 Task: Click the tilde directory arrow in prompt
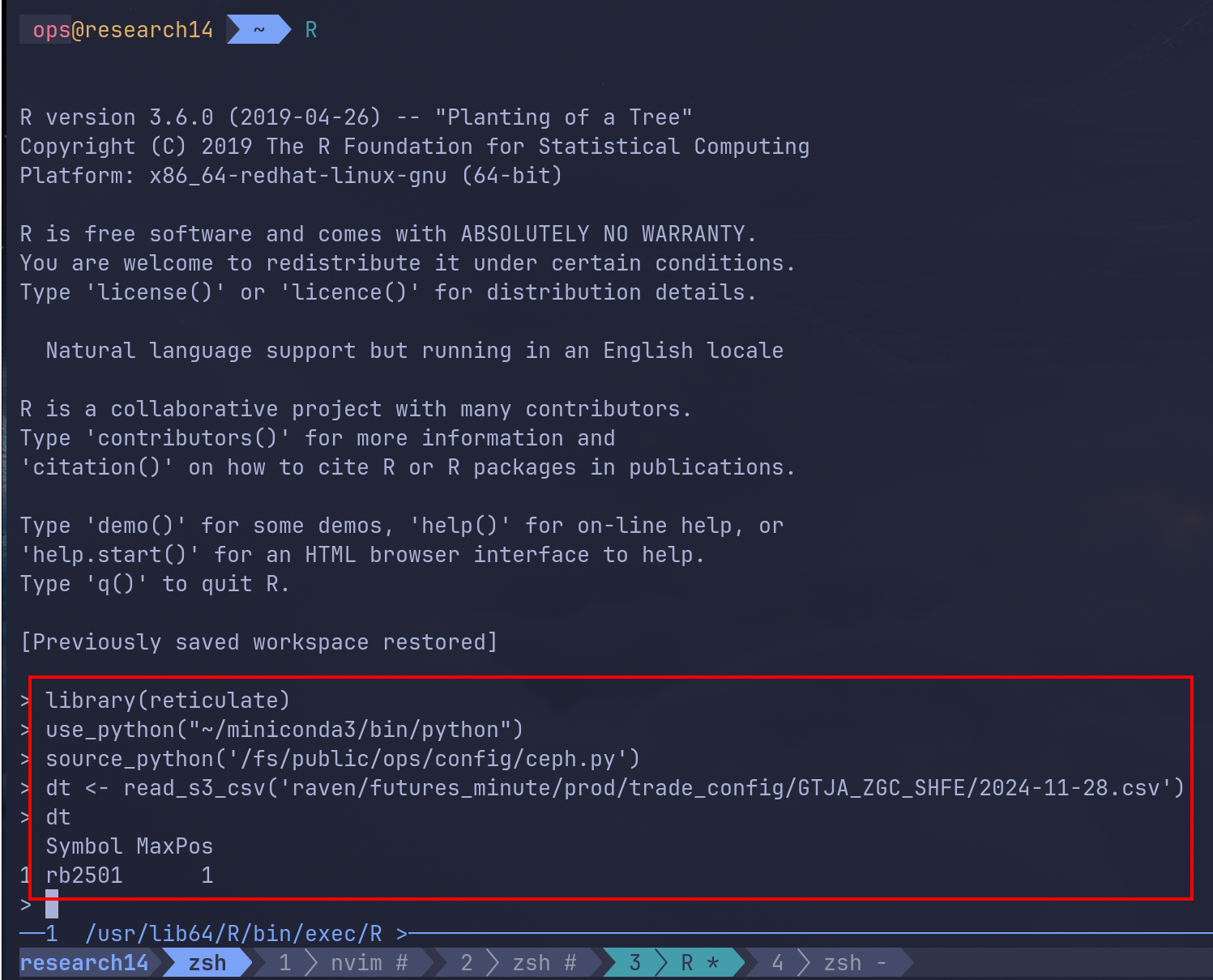point(259,30)
